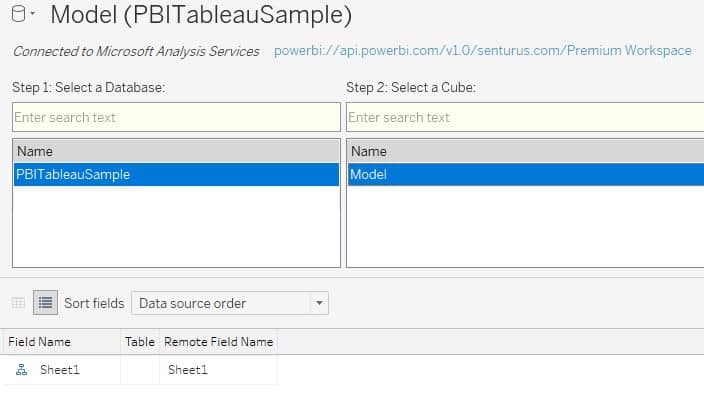Screen dimensions: 704x397
Task: Open the Sort fields dropdown
Action: click(x=229, y=303)
